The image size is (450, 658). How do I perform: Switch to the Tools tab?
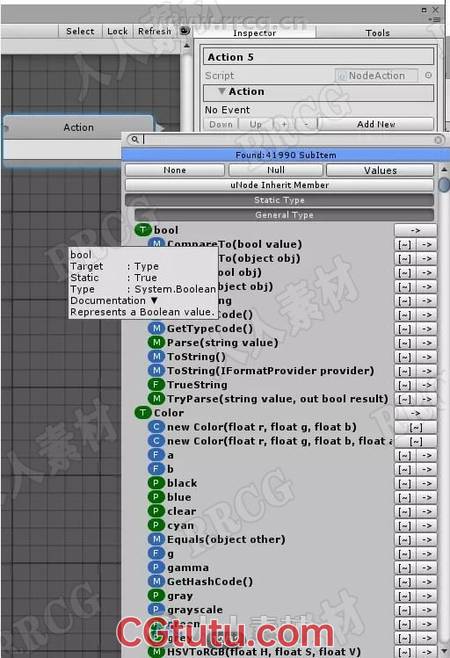coord(377,33)
